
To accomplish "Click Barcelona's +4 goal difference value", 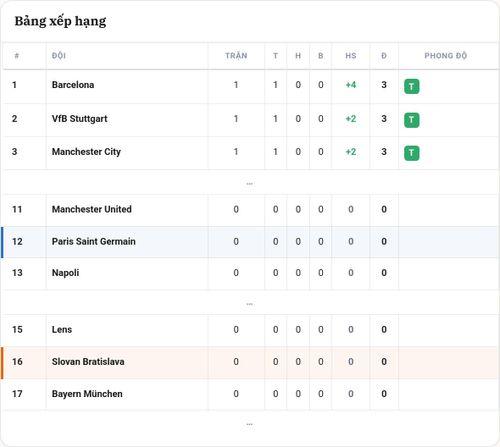I will pyautogui.click(x=351, y=85).
